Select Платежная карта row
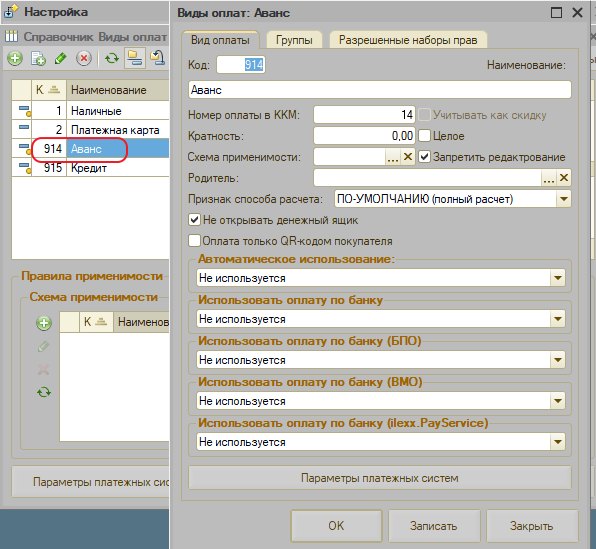Image resolution: width=596 pixels, height=549 pixels. pyautogui.click(x=90, y=130)
